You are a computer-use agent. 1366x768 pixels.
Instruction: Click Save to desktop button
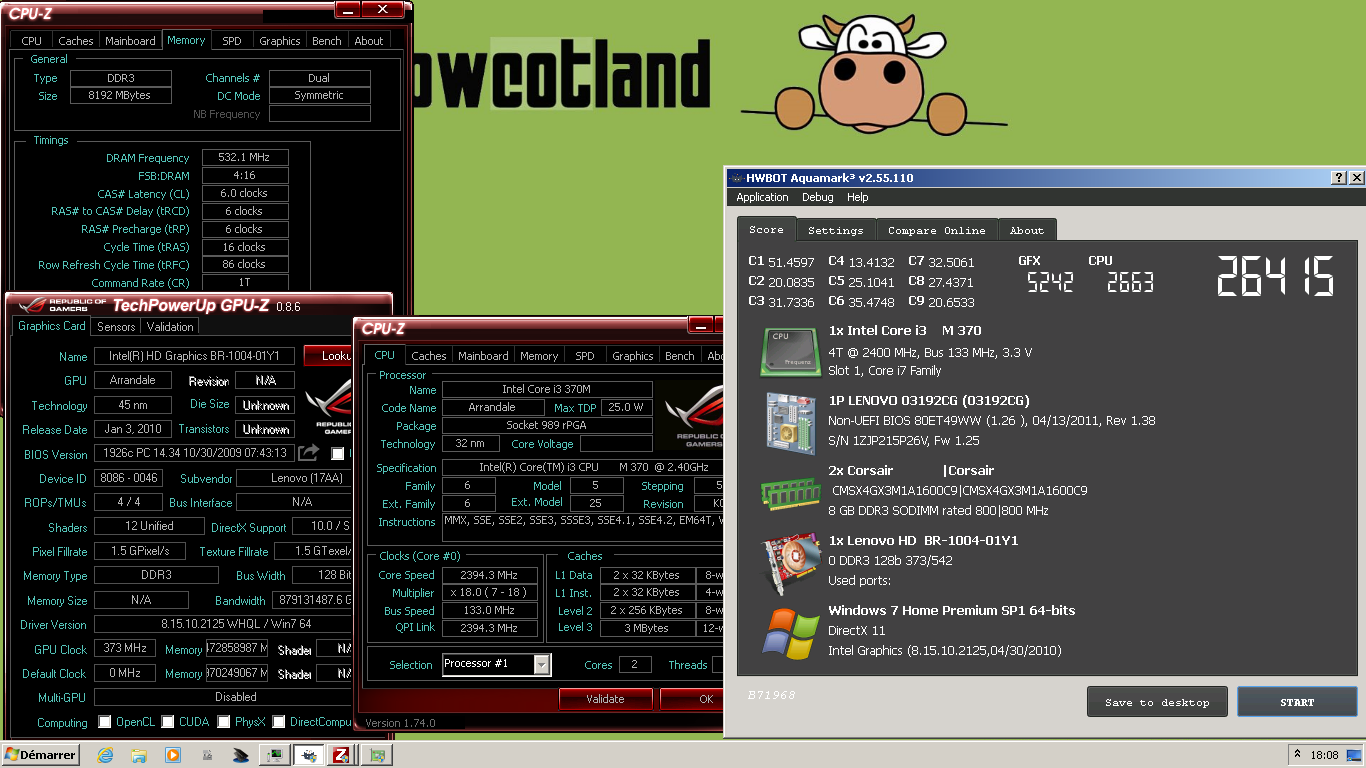pyautogui.click(x=1157, y=702)
